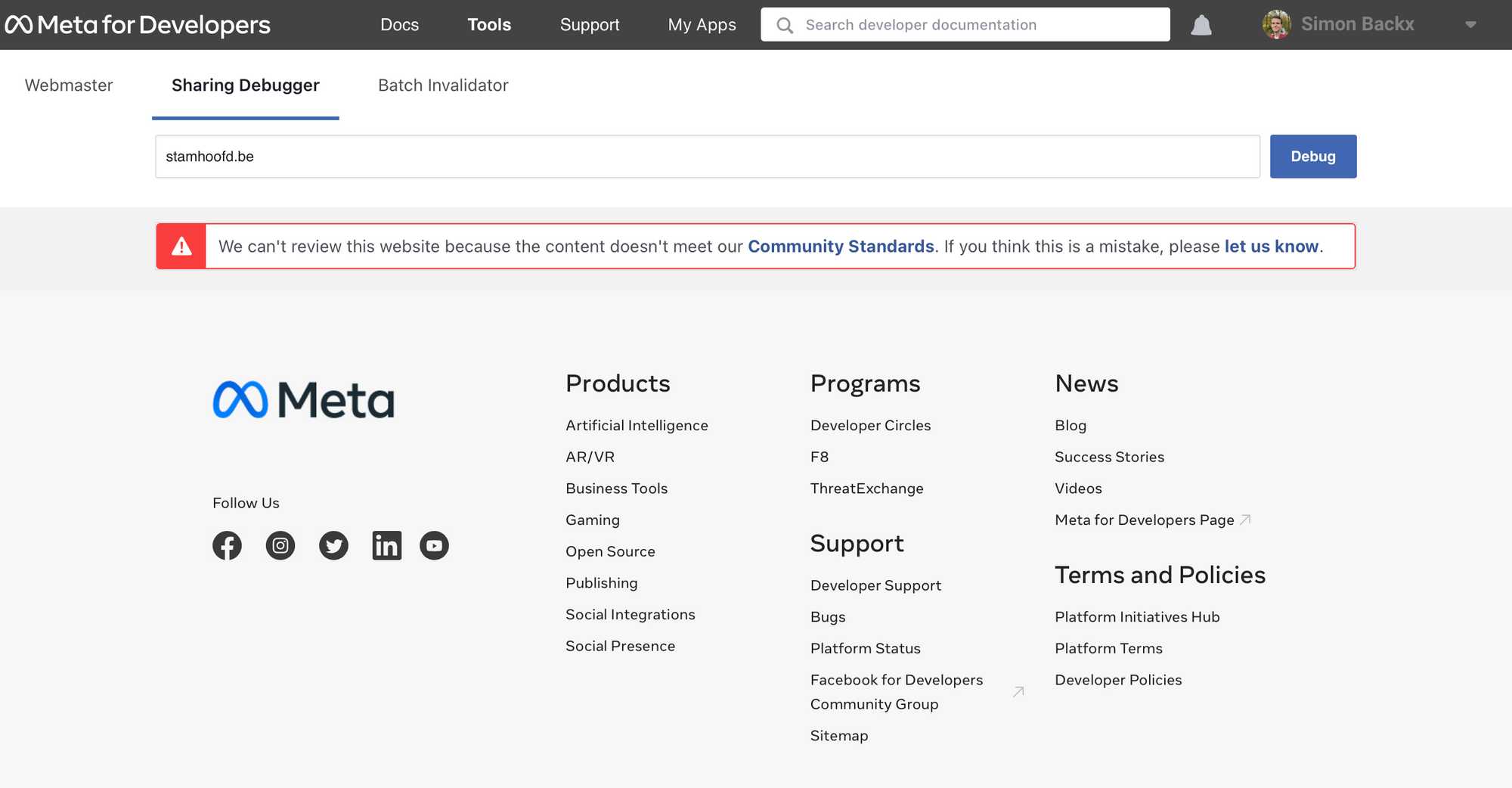Open the Sitemap link

pos(838,736)
